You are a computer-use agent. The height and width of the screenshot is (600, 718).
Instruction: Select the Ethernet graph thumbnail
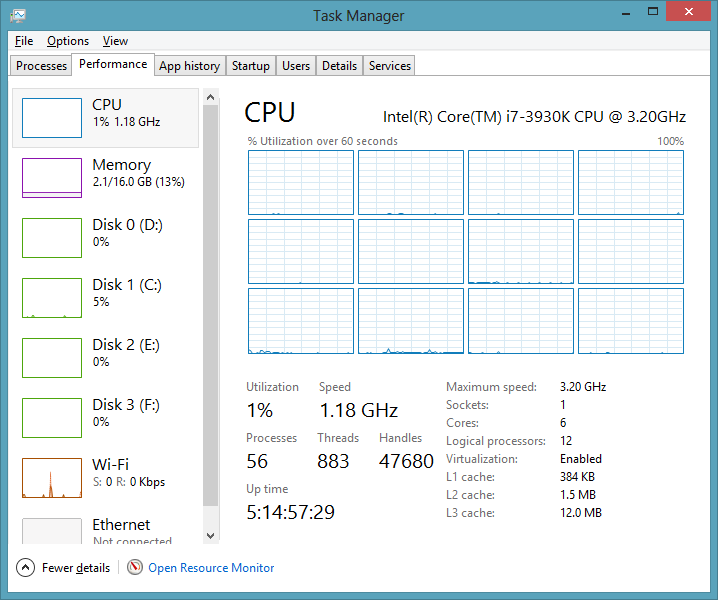[x=52, y=531]
